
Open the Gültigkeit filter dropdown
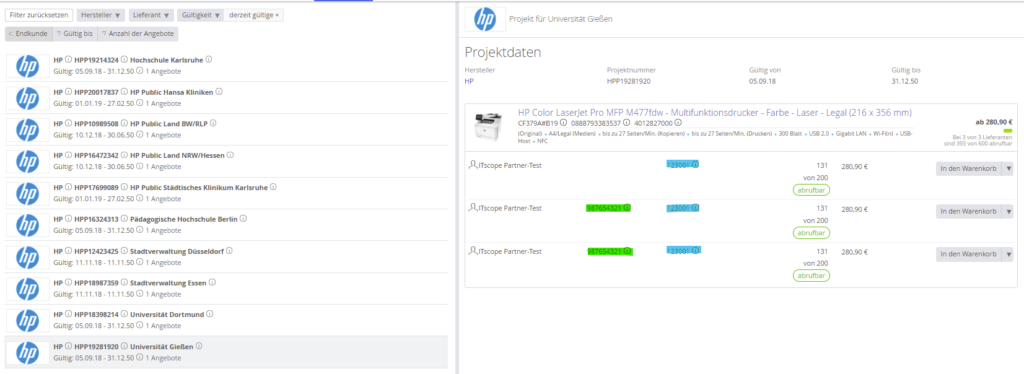point(200,14)
